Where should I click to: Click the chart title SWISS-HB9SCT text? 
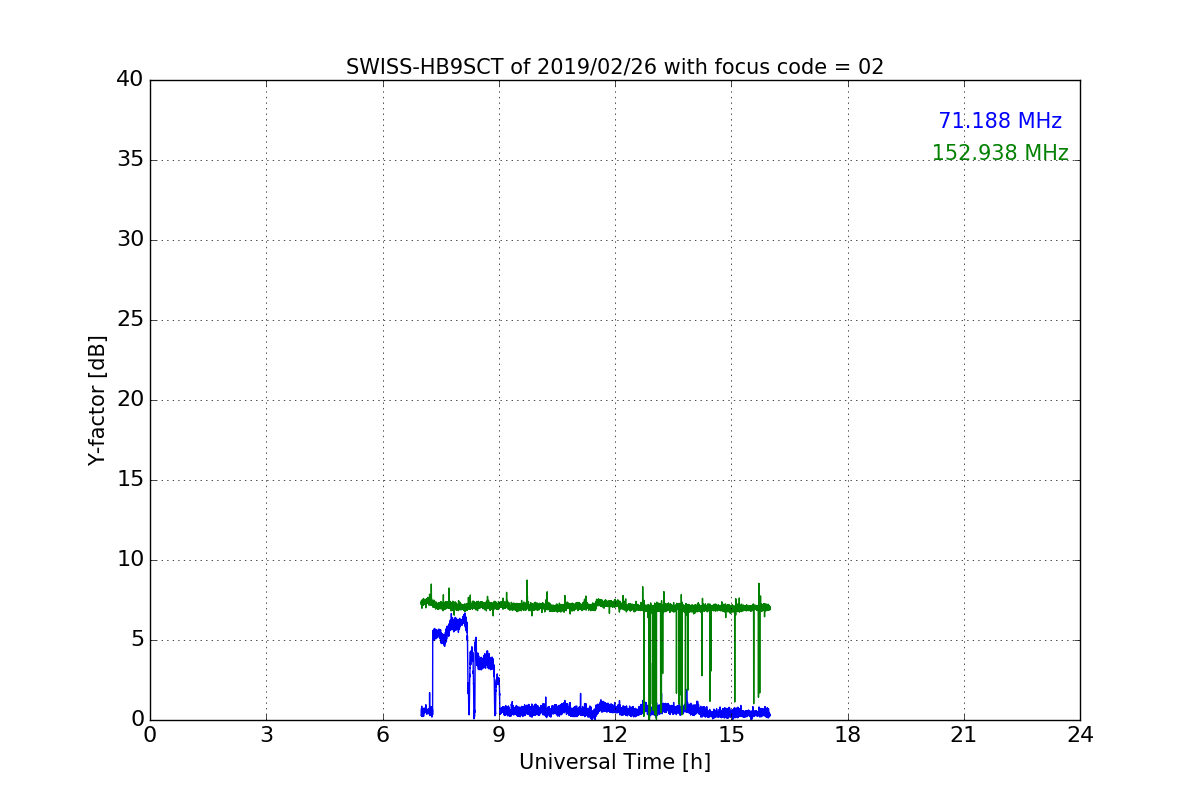point(615,67)
